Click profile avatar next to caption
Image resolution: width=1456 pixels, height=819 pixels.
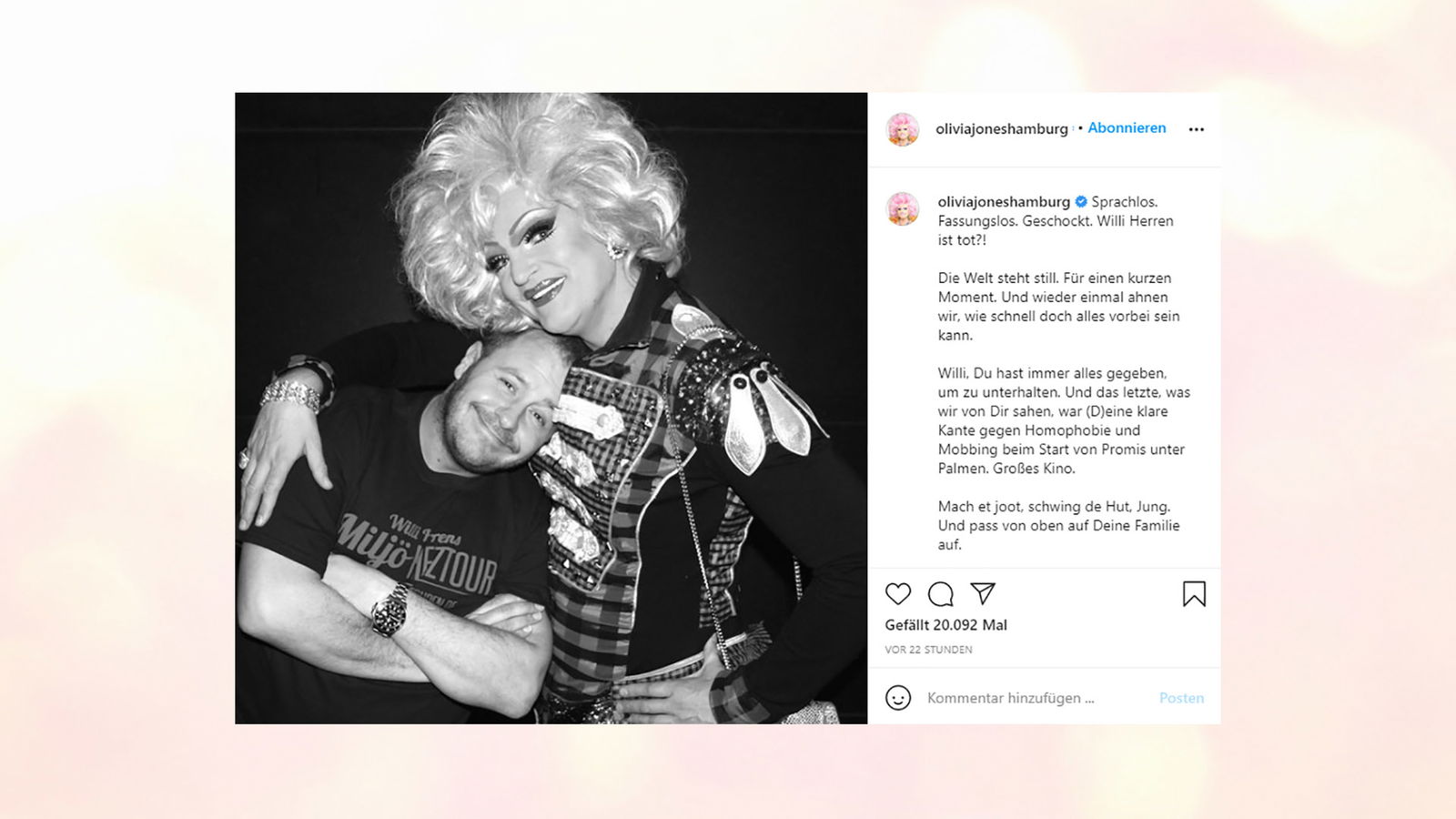[903, 209]
